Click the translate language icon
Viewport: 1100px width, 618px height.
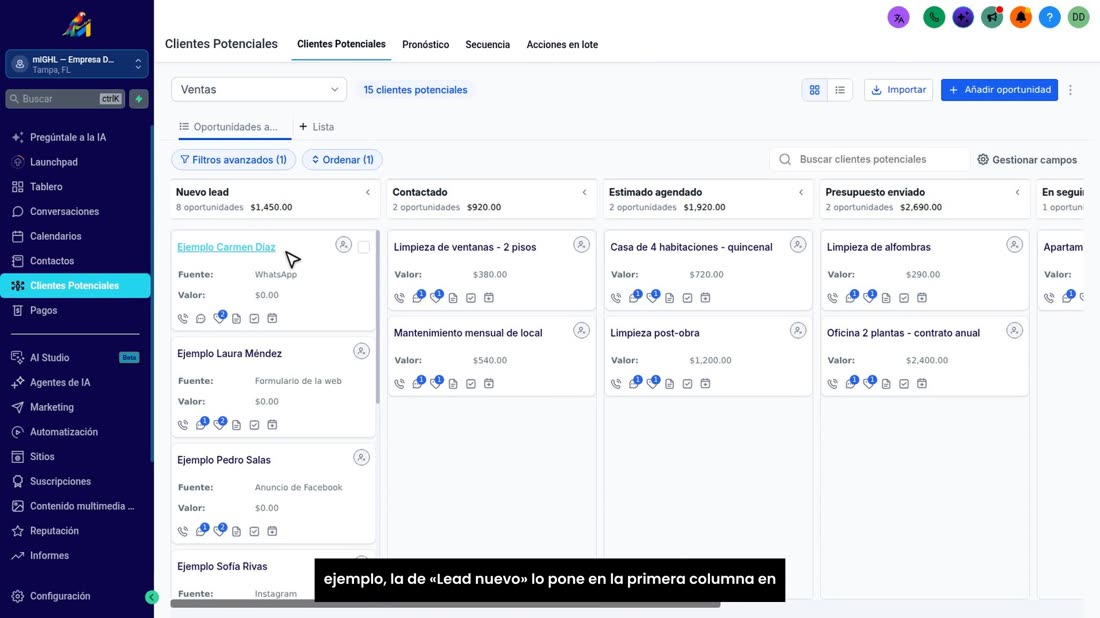tap(899, 17)
